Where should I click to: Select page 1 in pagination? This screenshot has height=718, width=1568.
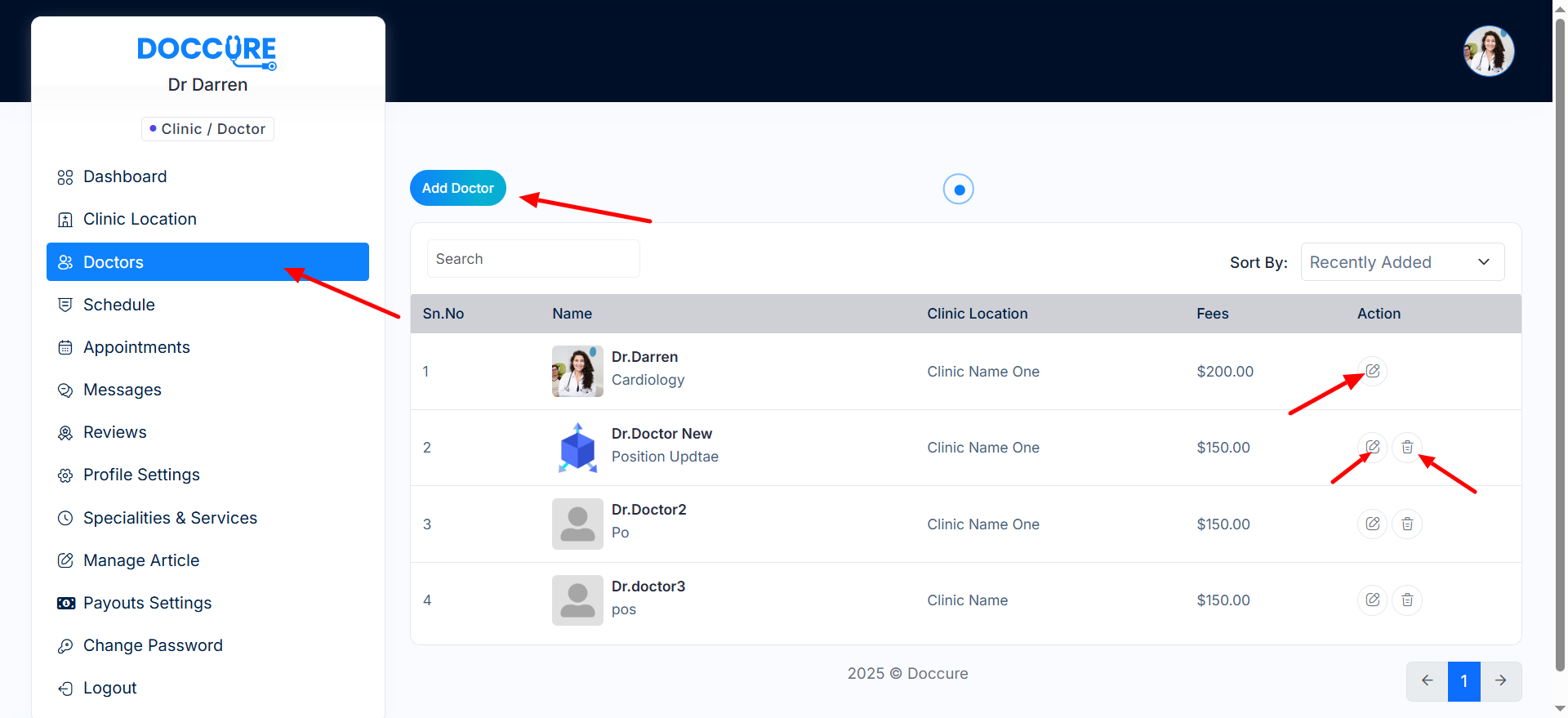point(1463,680)
